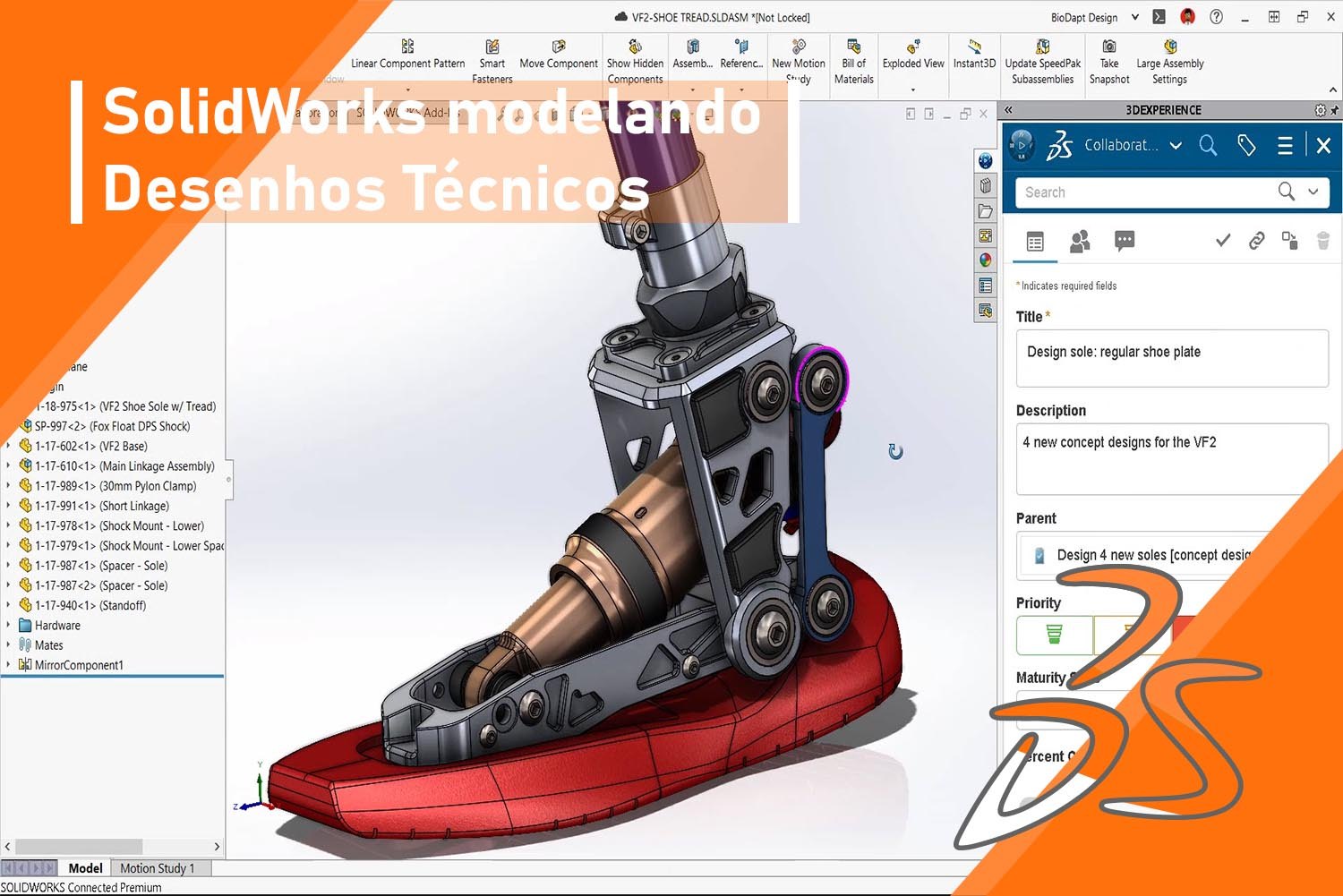The width and height of the screenshot is (1343, 896).
Task: Click the checkmark complete icon
Action: (x=1222, y=240)
